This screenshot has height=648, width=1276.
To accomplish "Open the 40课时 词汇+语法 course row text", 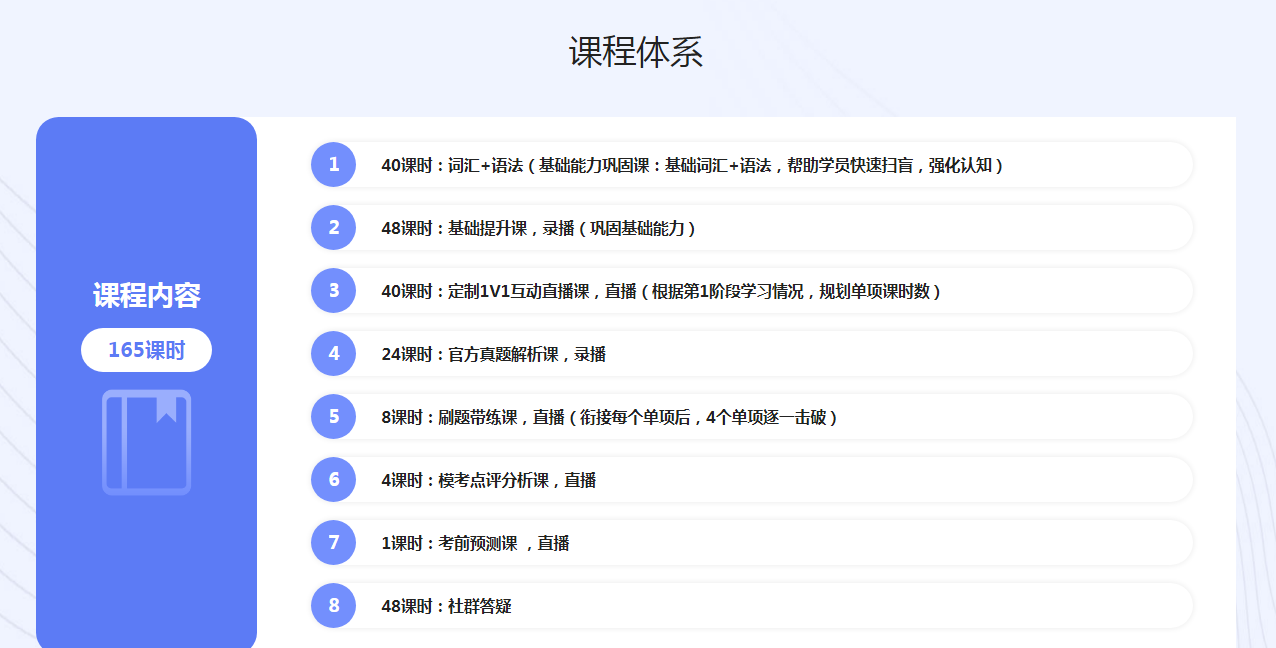I will 691,166.
